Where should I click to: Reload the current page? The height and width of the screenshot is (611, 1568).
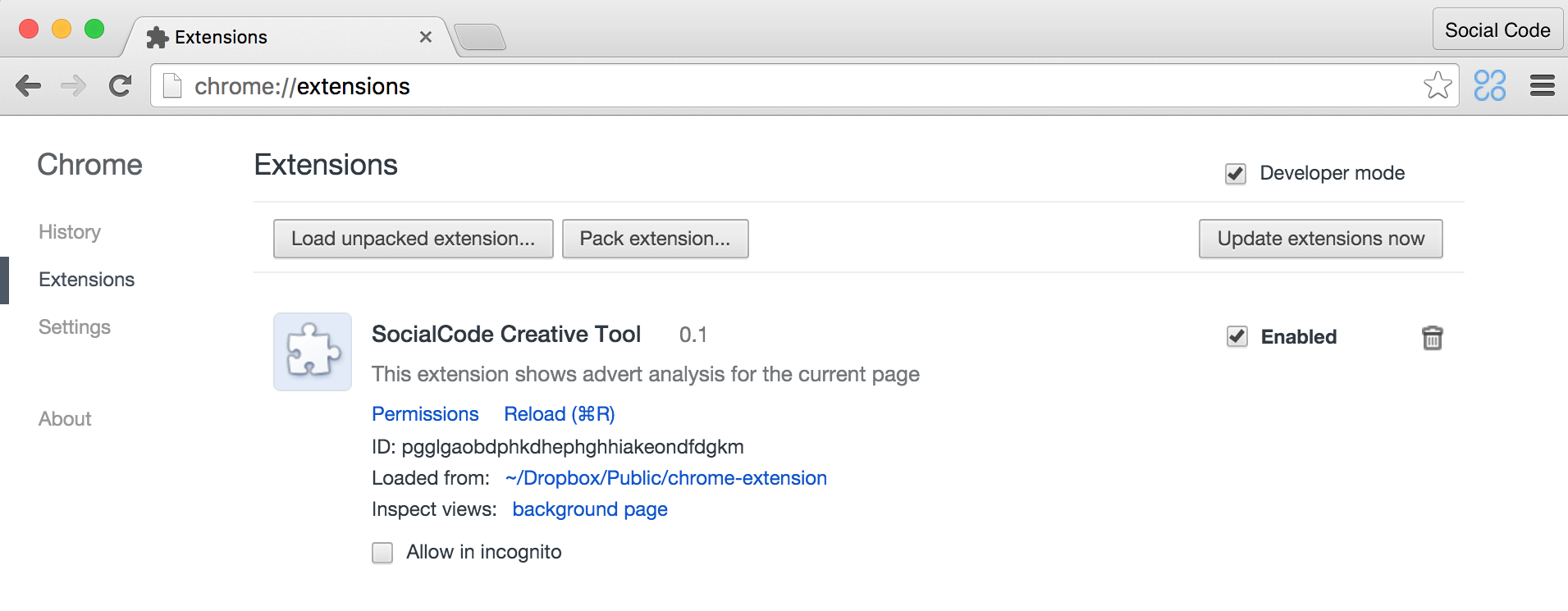click(121, 86)
